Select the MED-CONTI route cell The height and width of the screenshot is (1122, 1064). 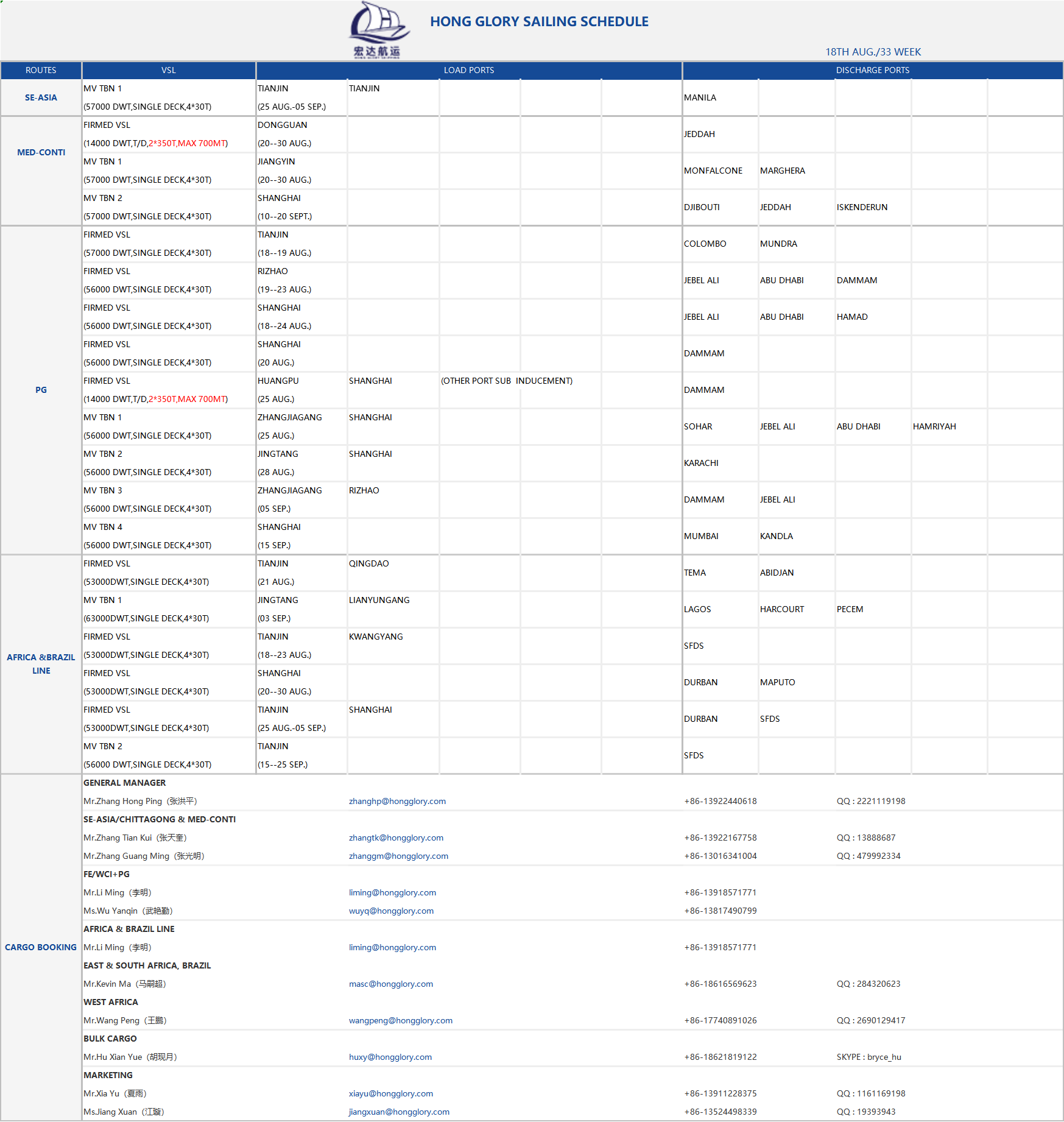(x=41, y=152)
